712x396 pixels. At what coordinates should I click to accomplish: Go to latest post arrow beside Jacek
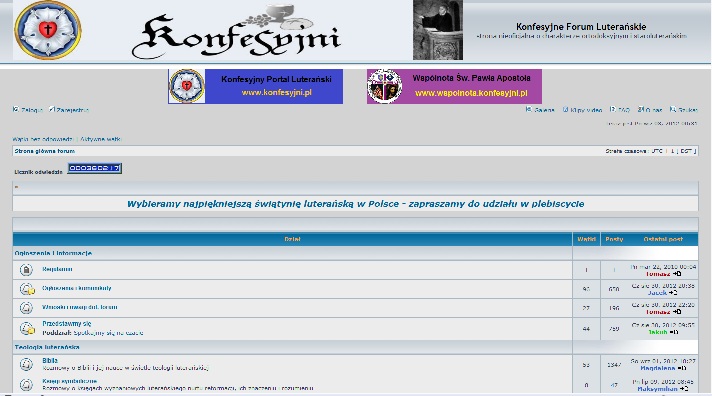coord(673,293)
